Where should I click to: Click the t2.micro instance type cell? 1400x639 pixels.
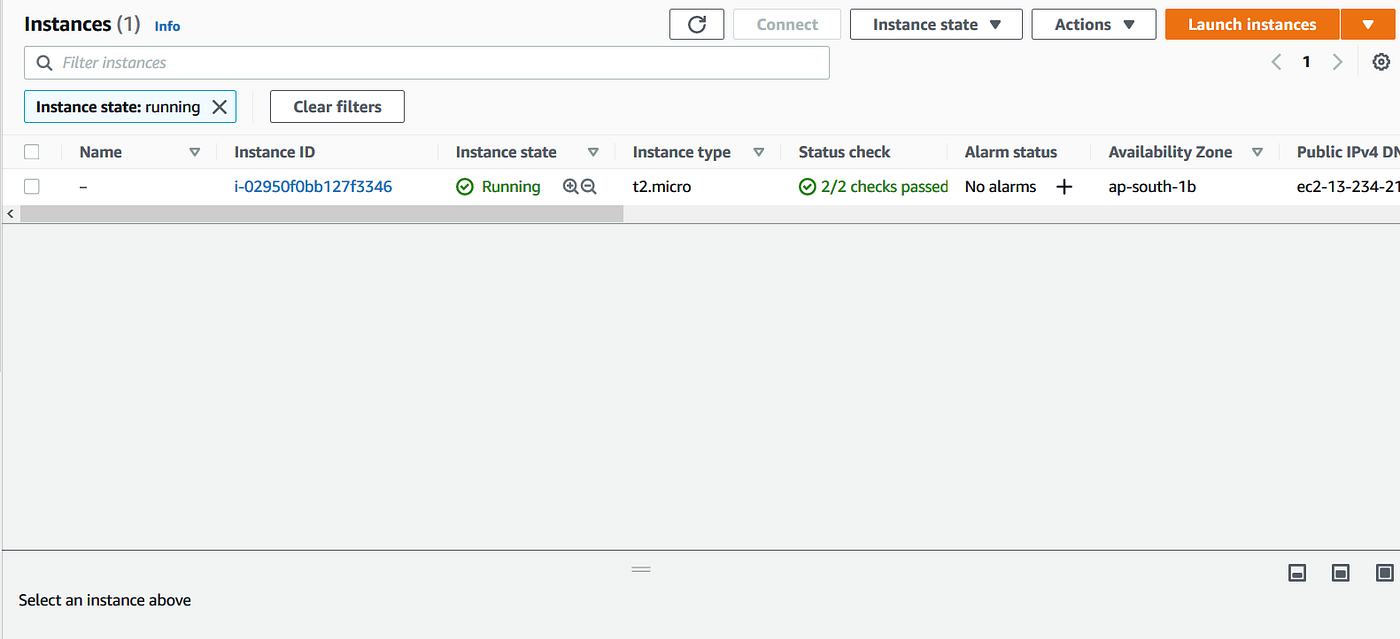click(x=662, y=186)
